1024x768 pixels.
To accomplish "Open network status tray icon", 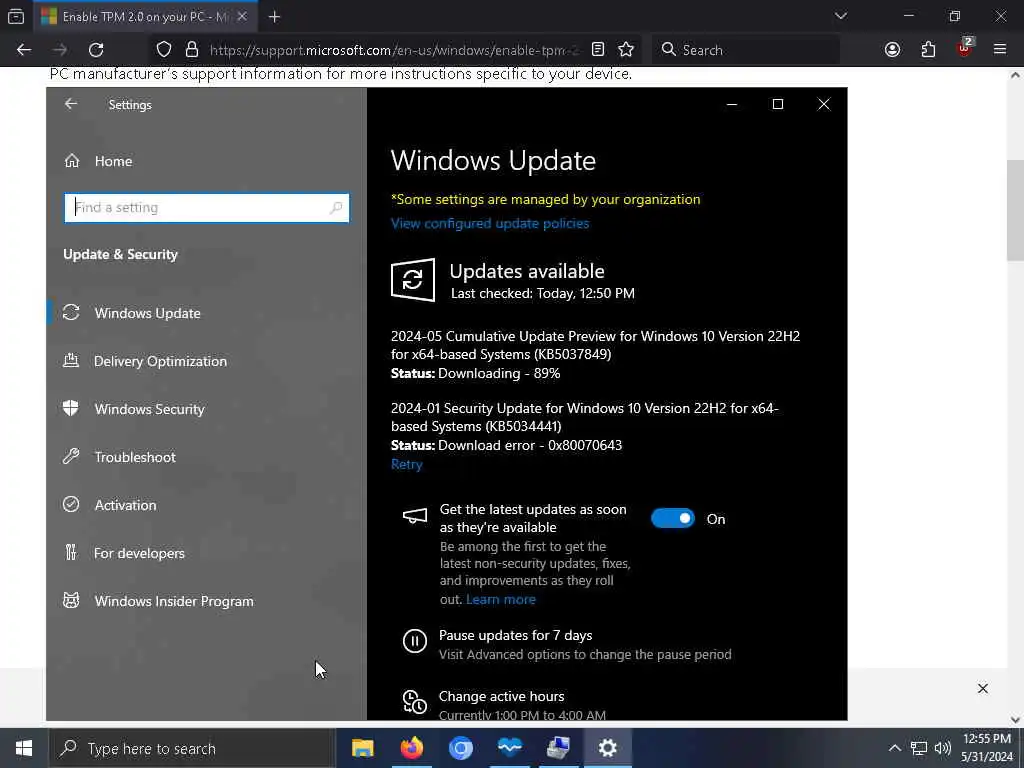I will 919,748.
